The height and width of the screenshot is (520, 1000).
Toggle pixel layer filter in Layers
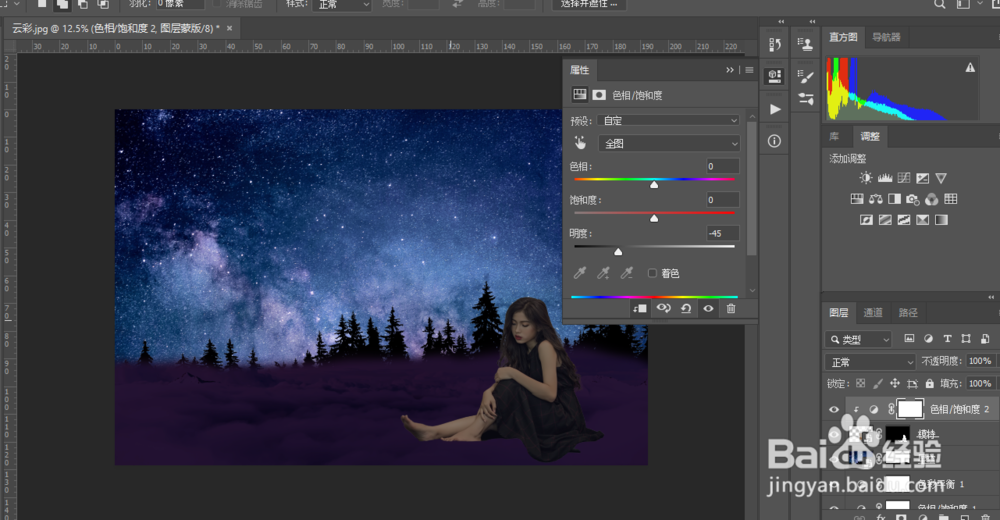point(909,339)
